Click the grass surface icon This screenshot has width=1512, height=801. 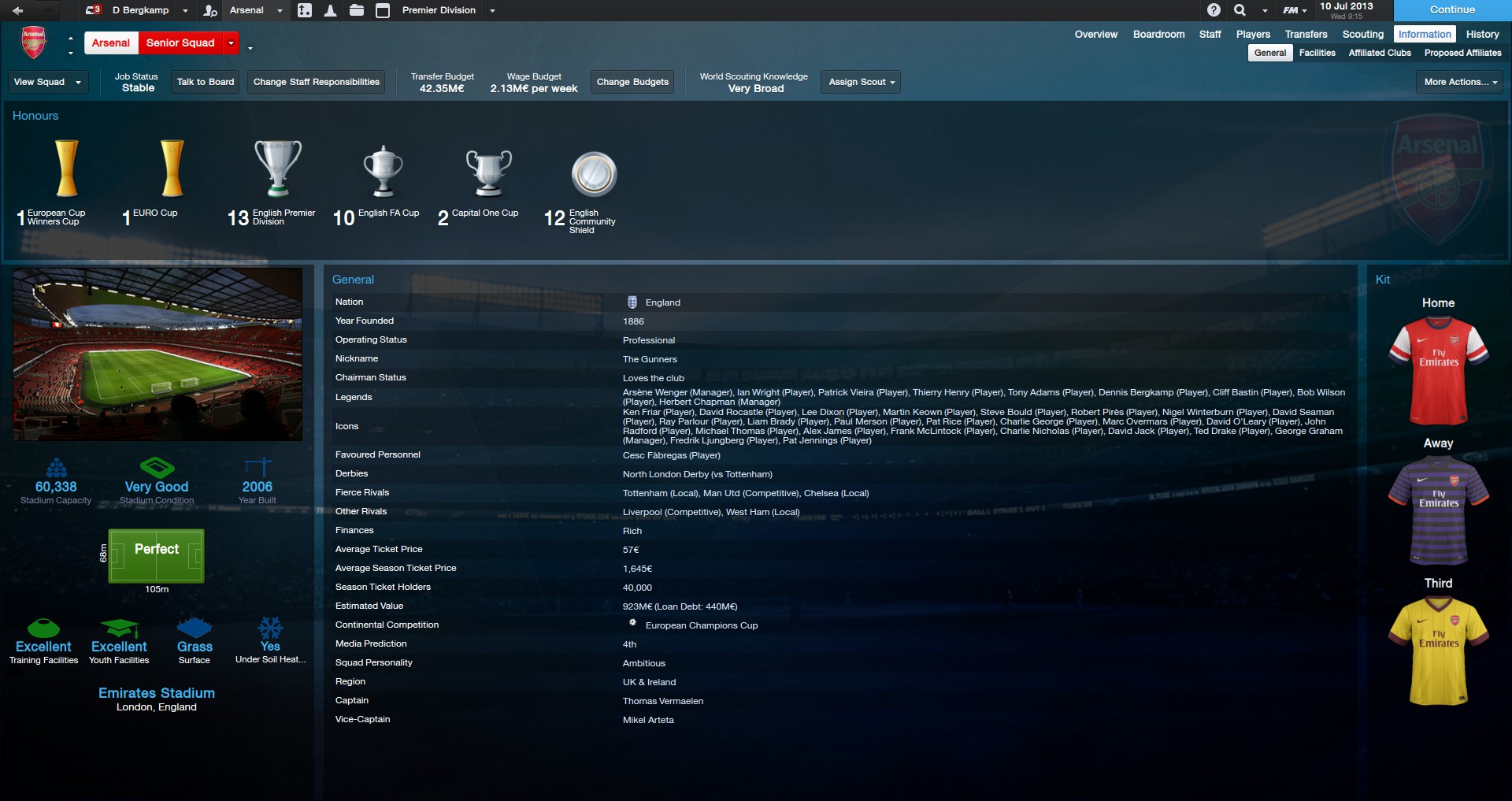195,628
